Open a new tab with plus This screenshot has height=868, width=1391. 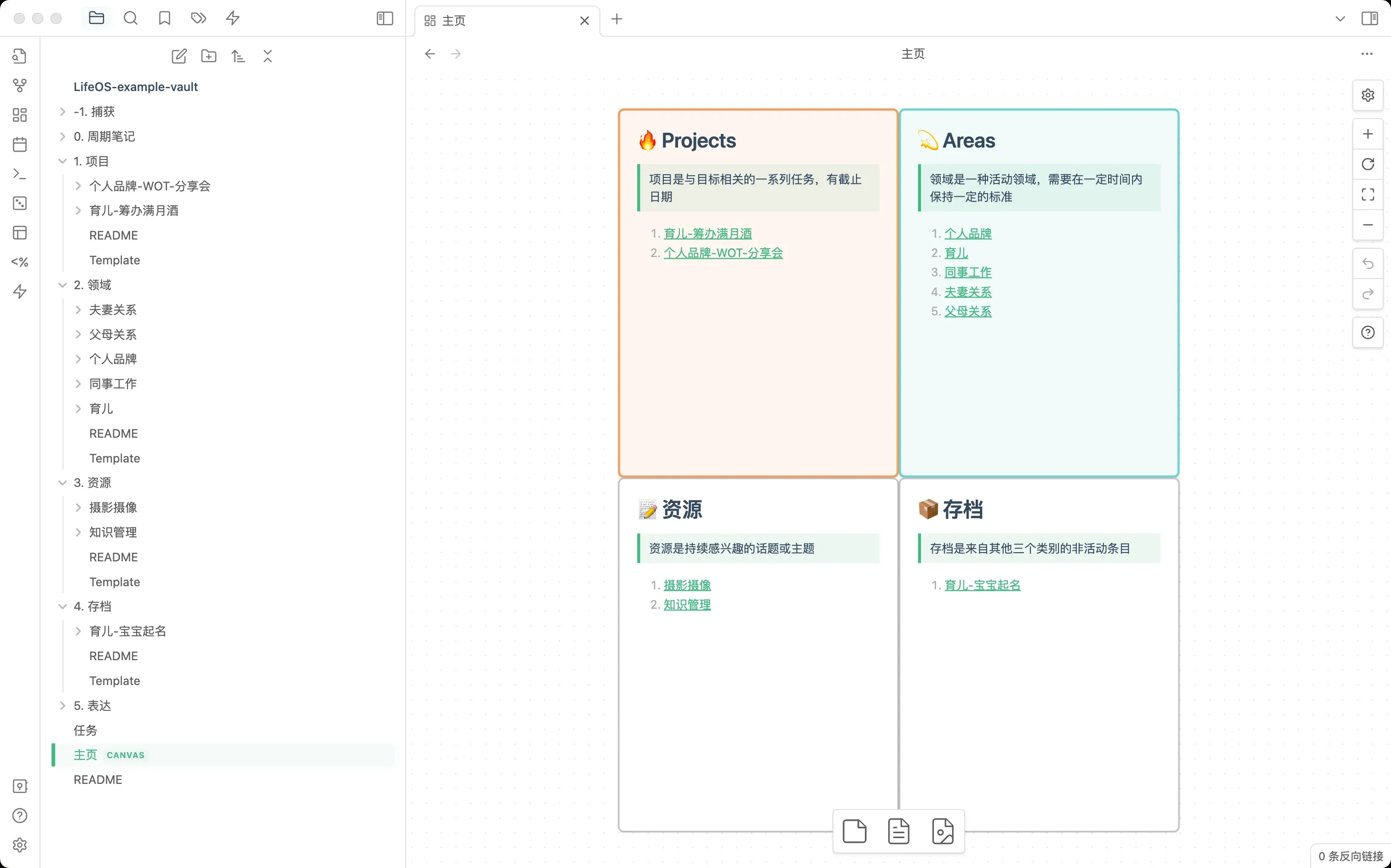[x=617, y=19]
